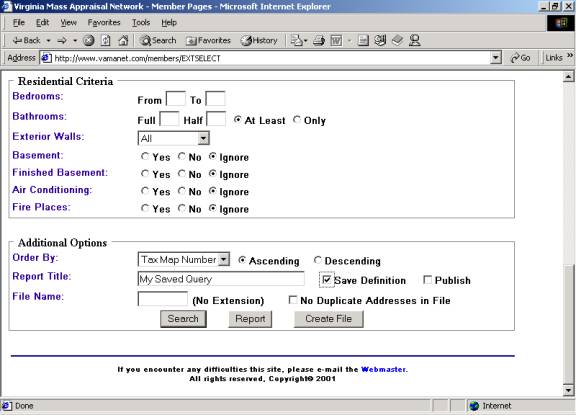Click the File Name input field

[x=163, y=299]
